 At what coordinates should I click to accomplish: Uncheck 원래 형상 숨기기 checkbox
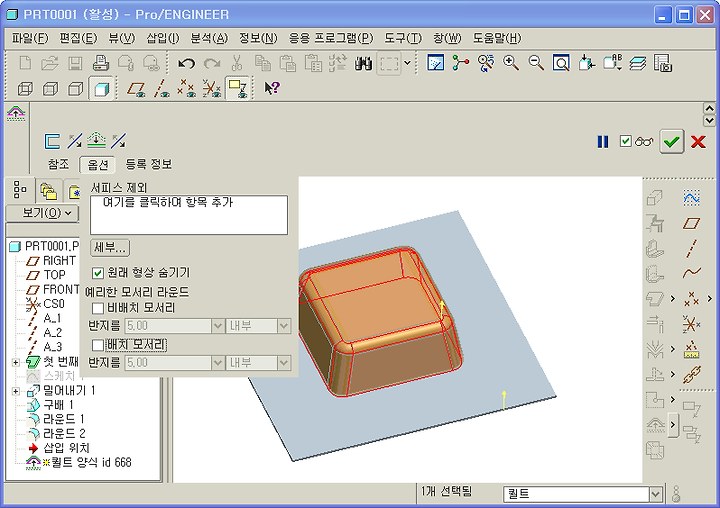[x=97, y=273]
